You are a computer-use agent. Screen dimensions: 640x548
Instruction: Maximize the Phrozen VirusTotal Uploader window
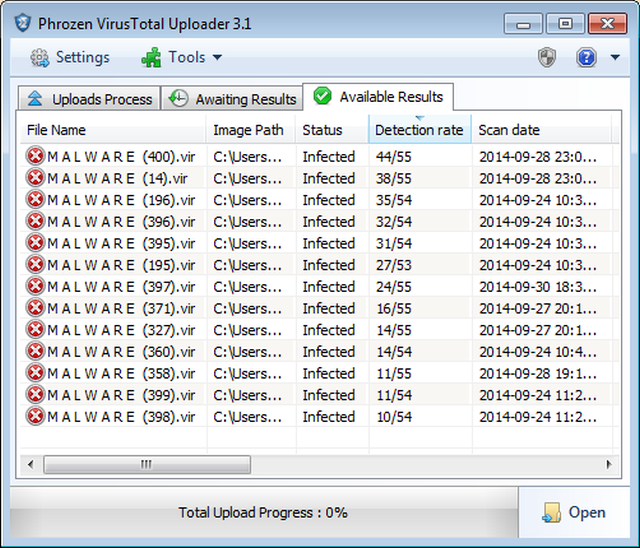(565, 24)
